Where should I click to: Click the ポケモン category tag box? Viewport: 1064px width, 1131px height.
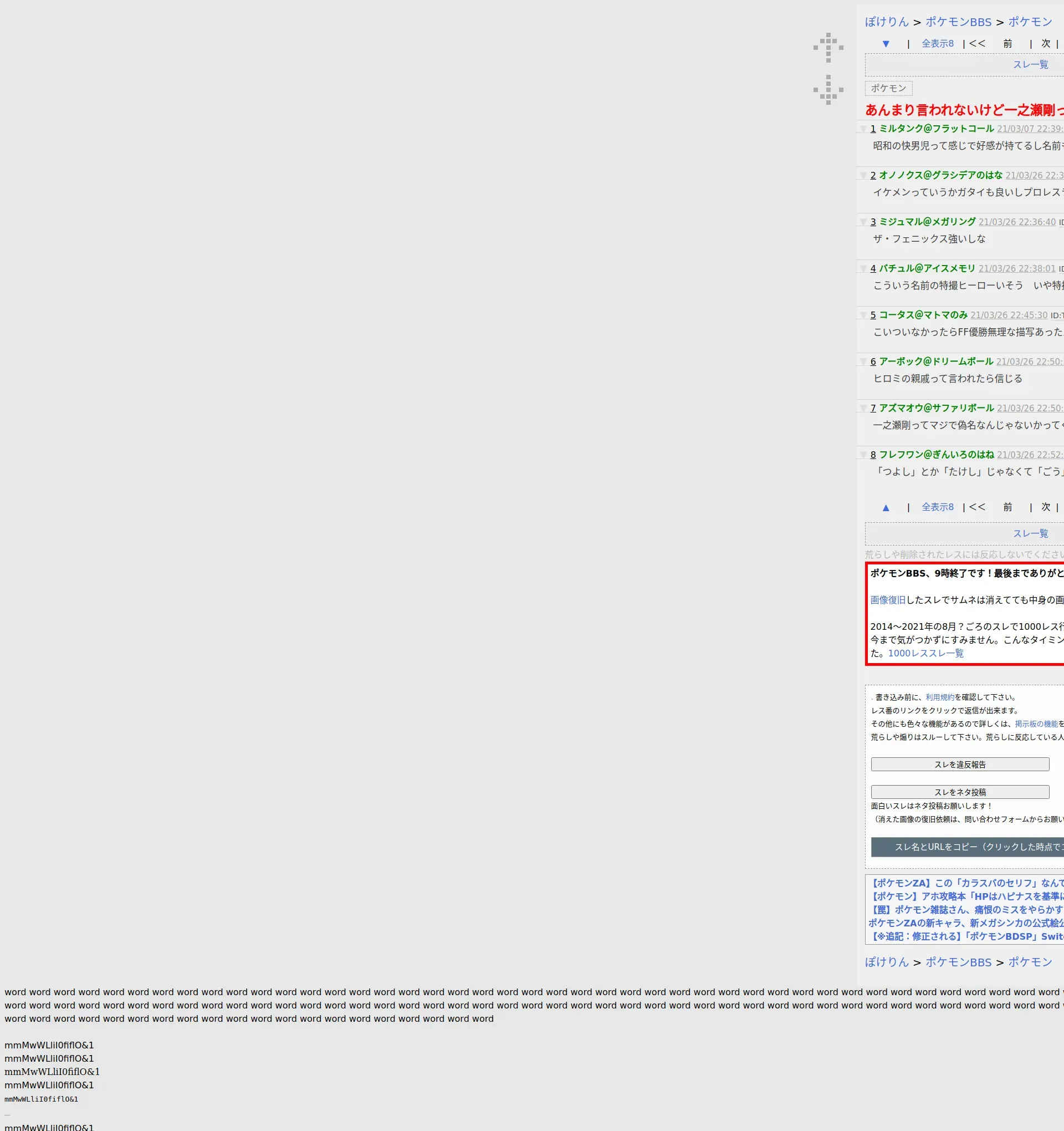pyautogui.click(x=888, y=88)
